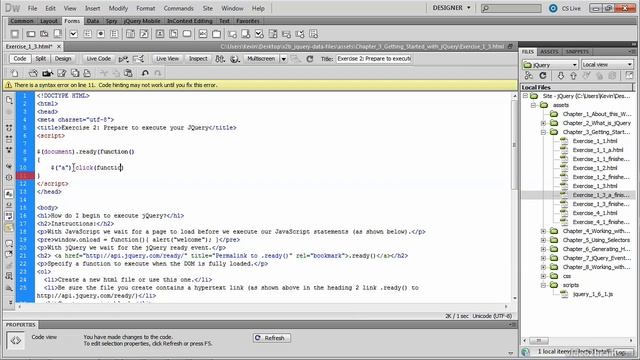Expand the Chapter_5_Using_Selectors folder

(543, 240)
